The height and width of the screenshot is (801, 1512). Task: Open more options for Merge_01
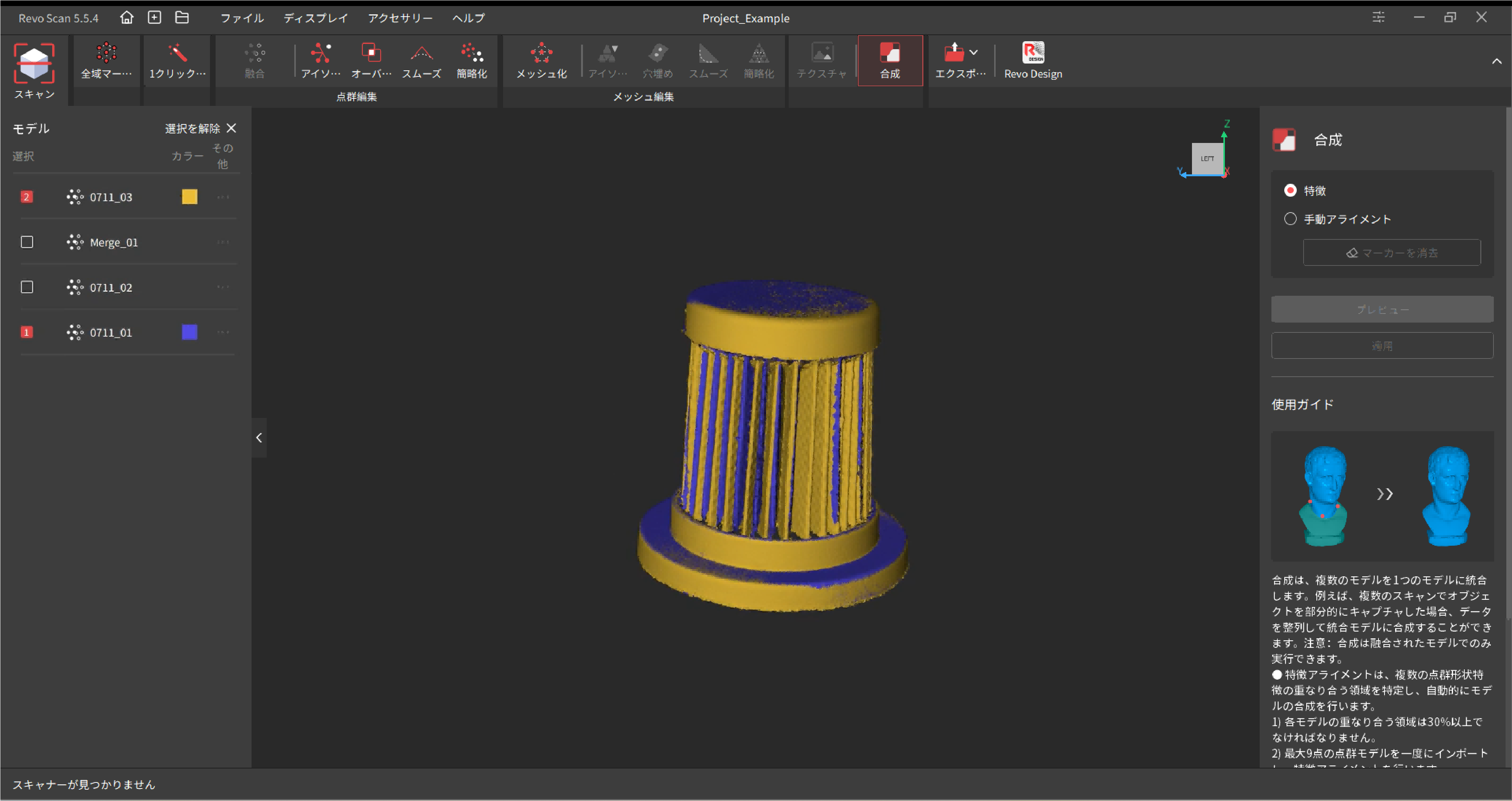223,242
